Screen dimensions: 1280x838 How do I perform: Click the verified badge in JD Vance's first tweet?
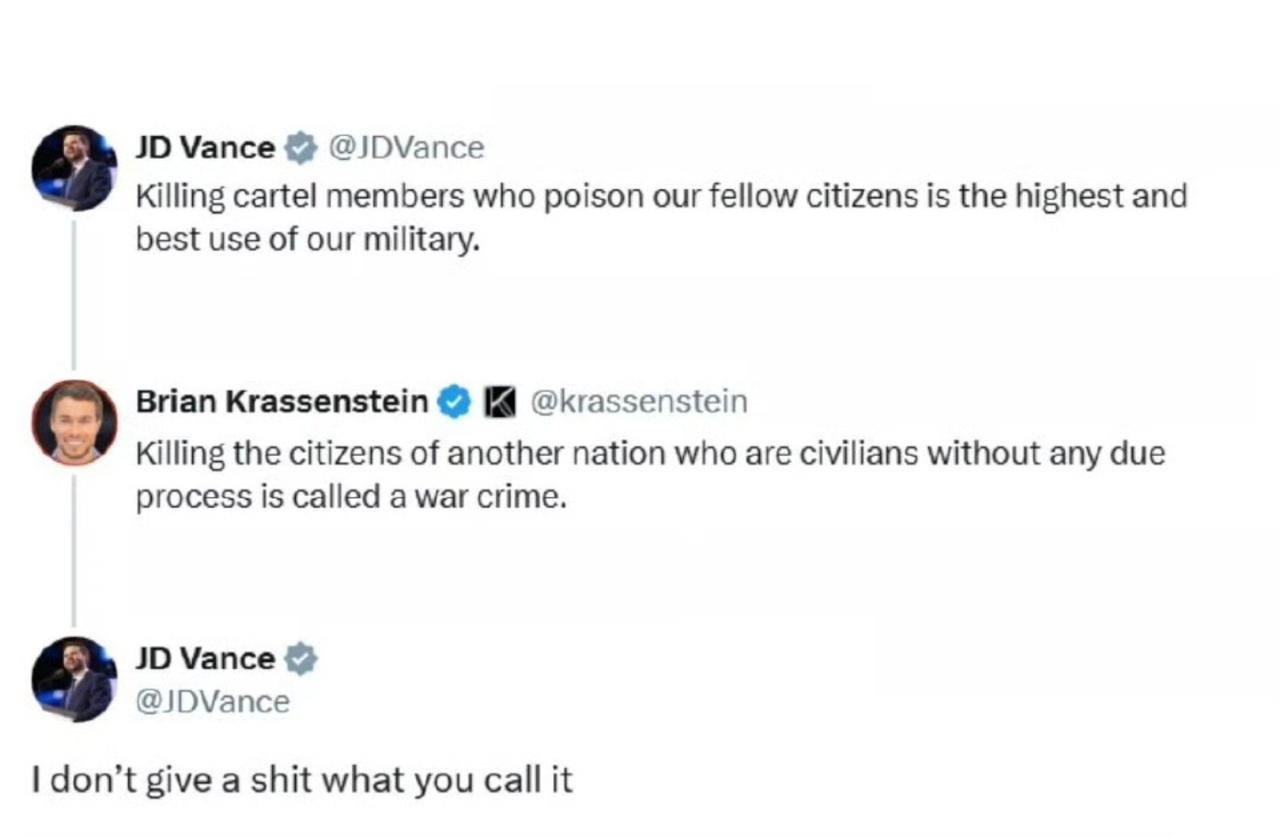click(300, 149)
